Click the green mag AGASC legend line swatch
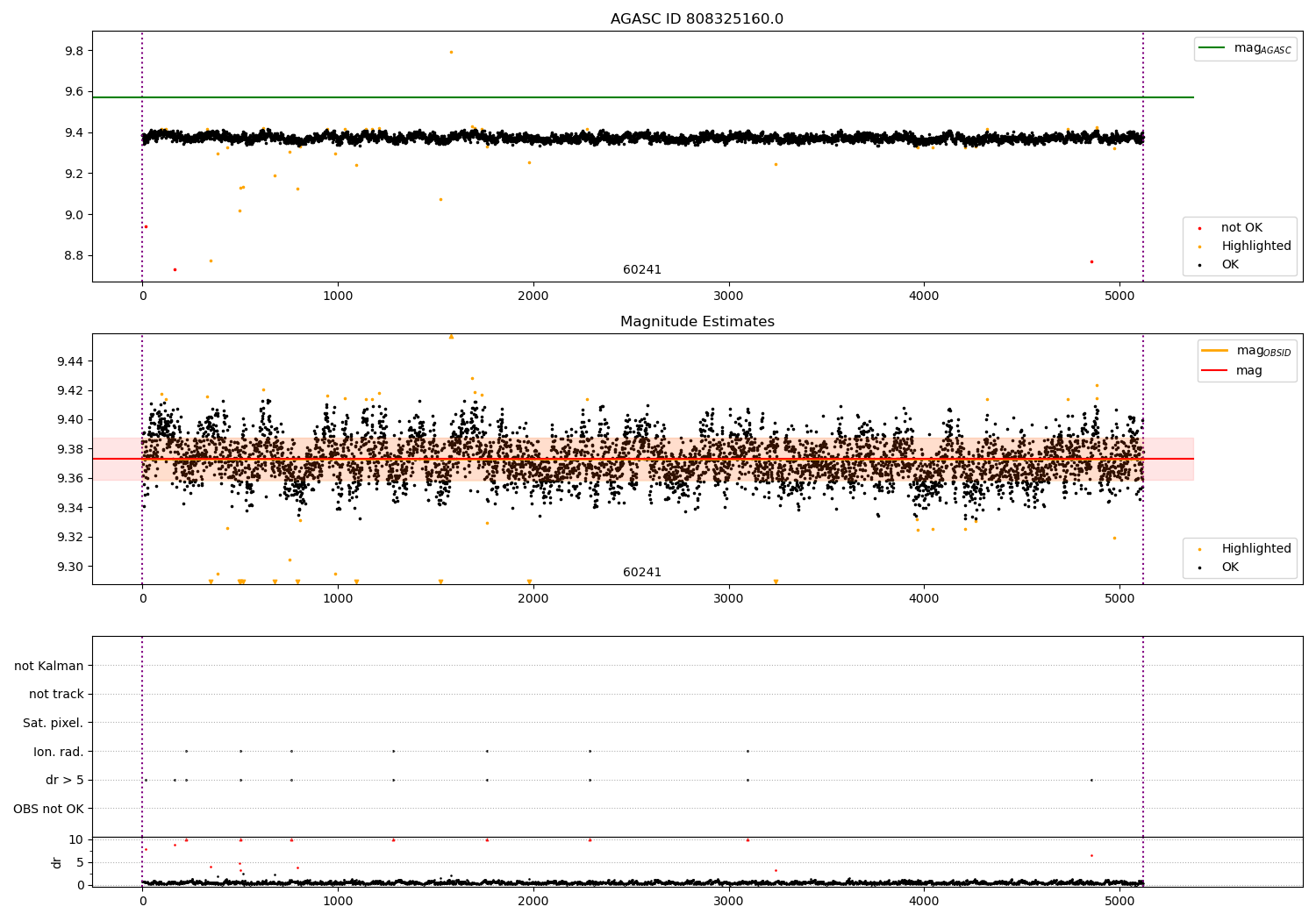Image resolution: width=1316 pixels, height=921 pixels. coord(1212,48)
